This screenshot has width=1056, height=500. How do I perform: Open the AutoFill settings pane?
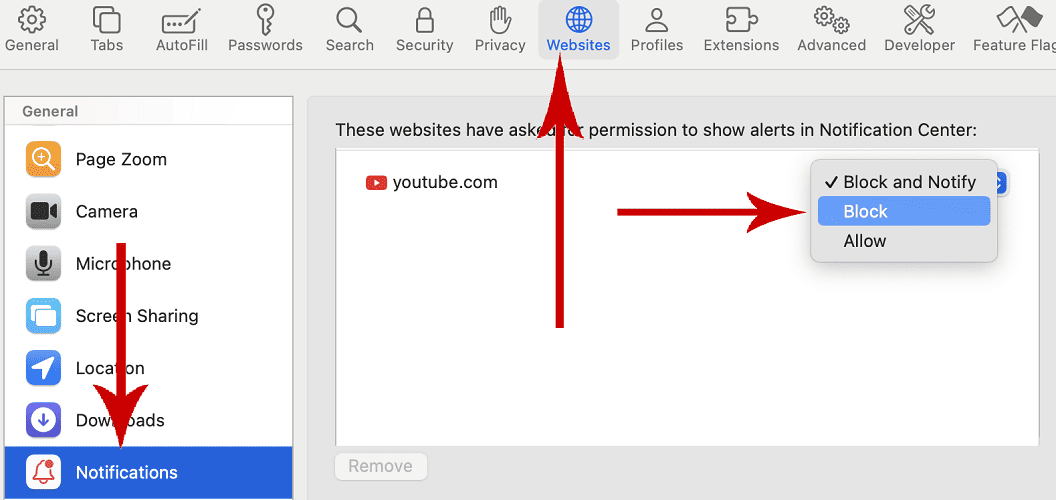(180, 29)
